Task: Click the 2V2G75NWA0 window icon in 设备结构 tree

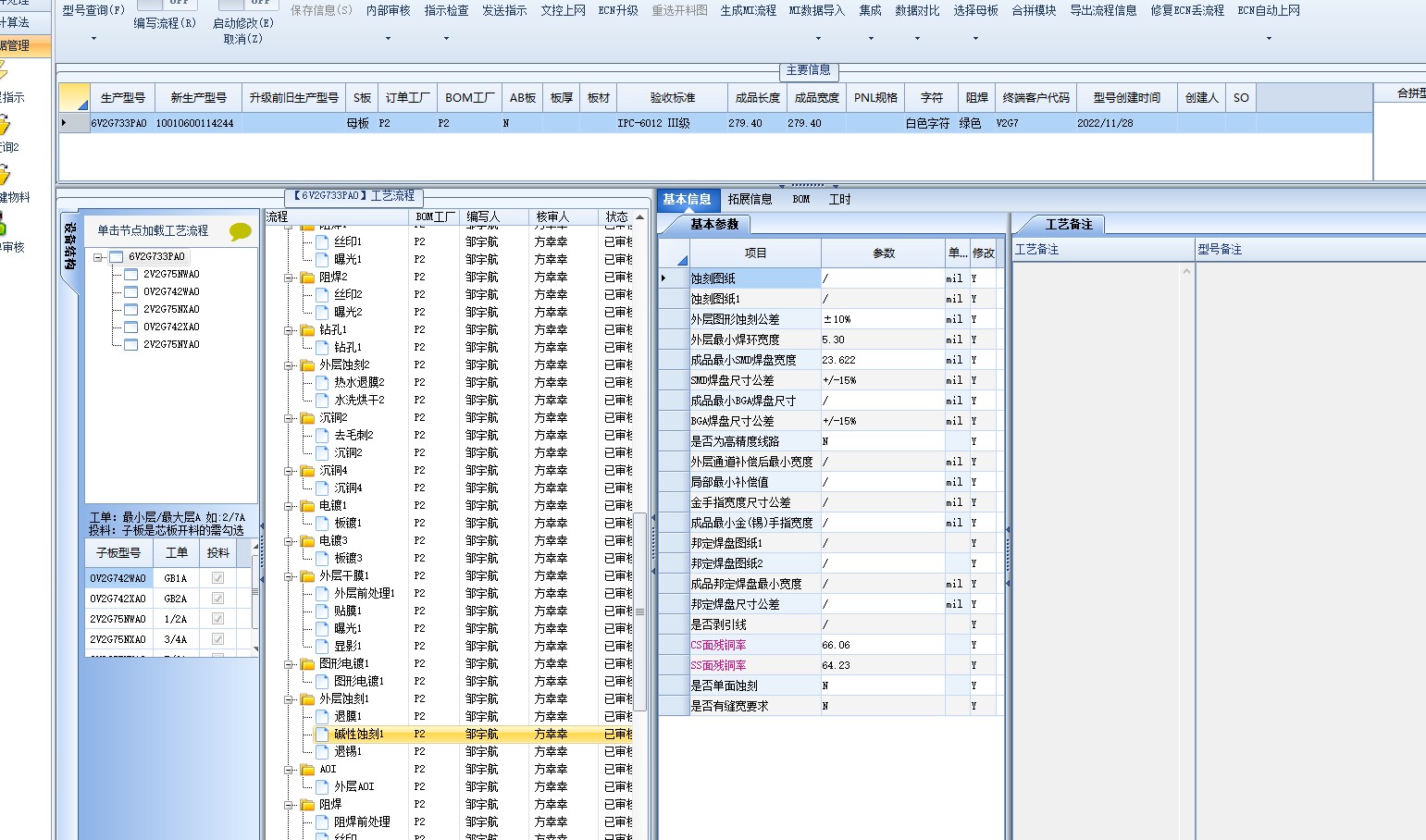Action: 130,274
